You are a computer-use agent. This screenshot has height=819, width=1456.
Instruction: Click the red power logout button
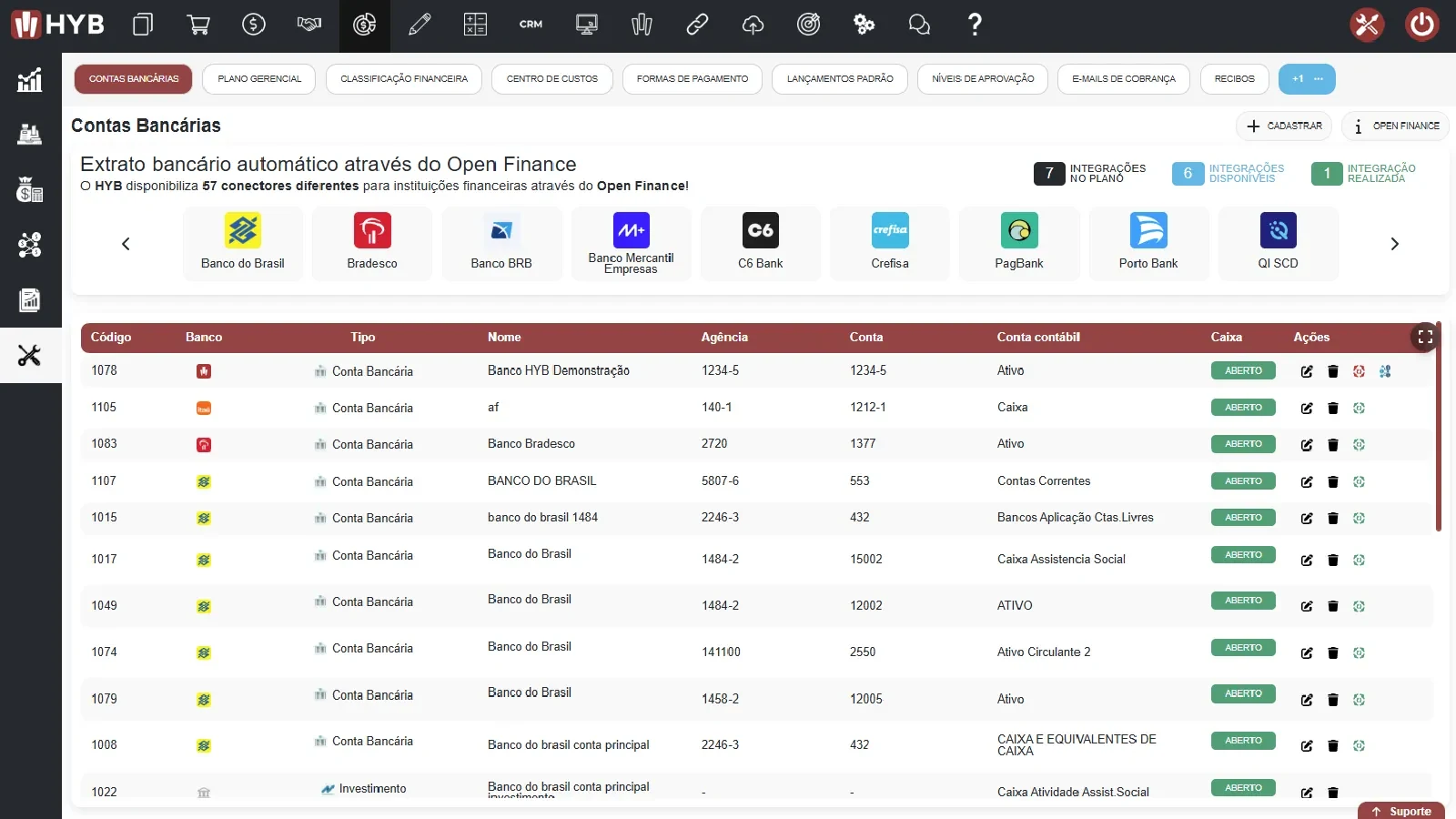pyautogui.click(x=1421, y=25)
